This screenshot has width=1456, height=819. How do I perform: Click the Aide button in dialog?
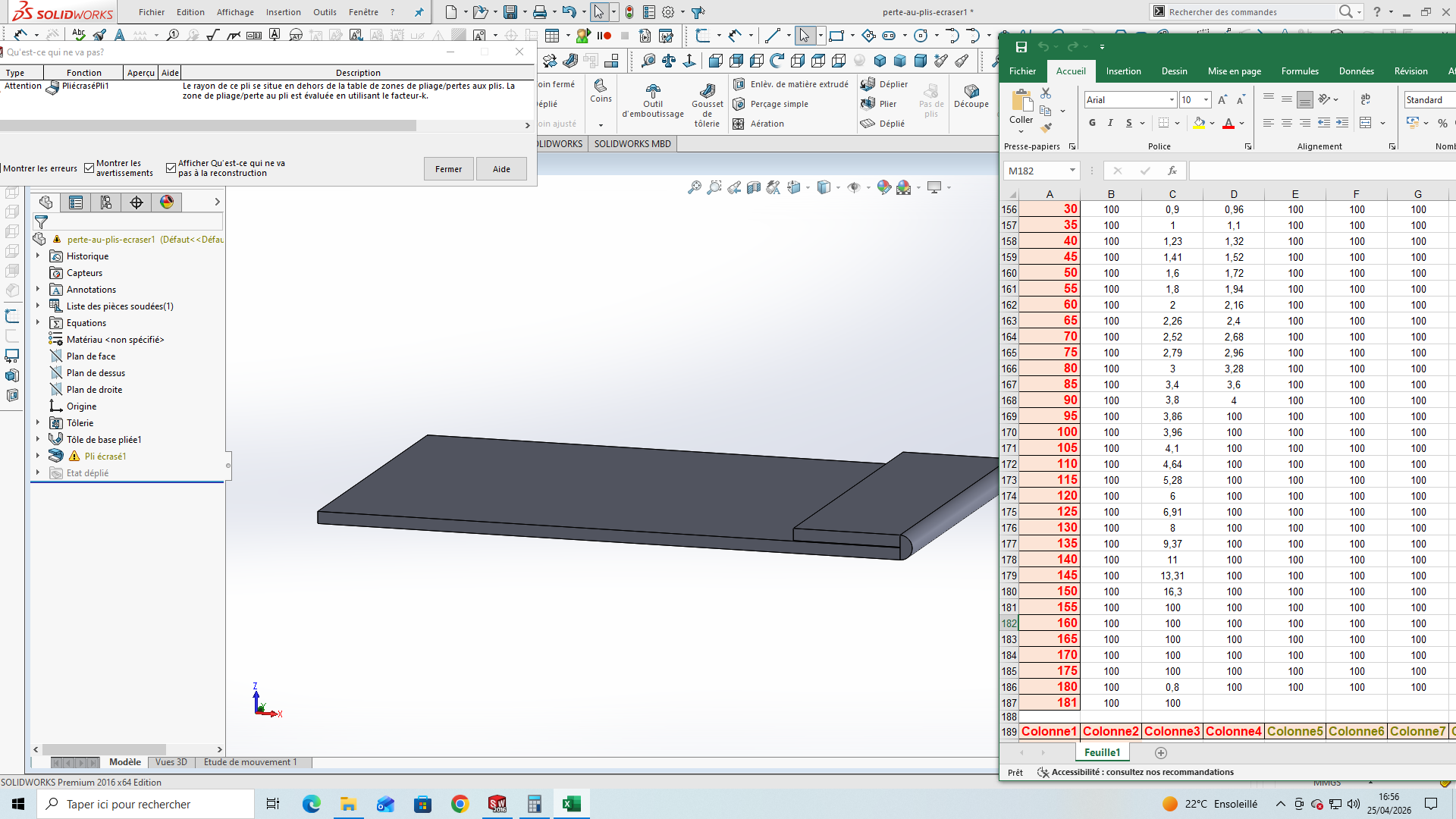click(501, 169)
